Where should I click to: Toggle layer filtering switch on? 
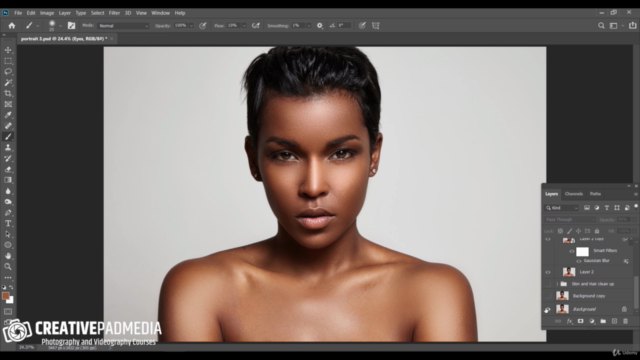(636, 207)
